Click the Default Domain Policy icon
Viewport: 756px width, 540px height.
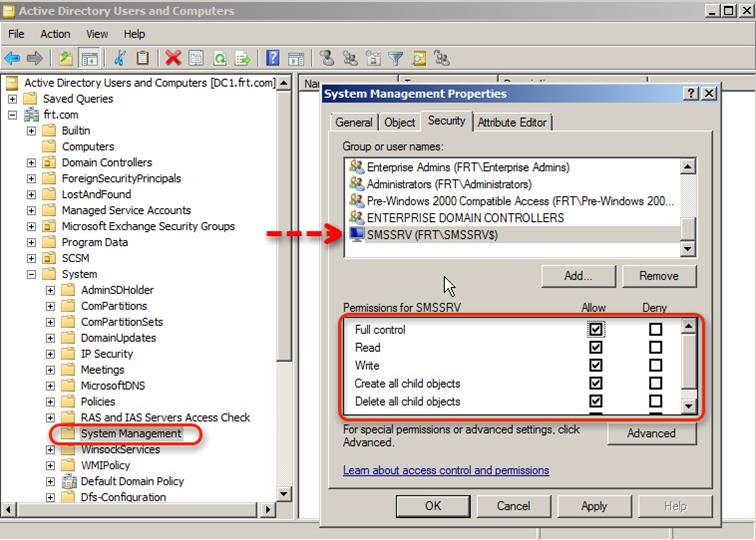click(69, 481)
